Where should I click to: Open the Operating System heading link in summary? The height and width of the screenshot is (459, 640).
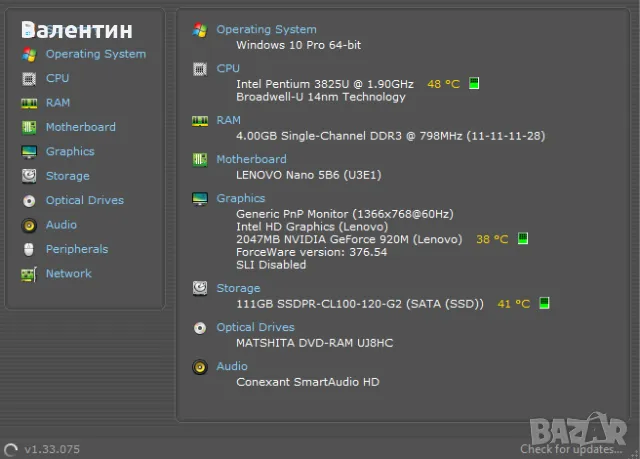tap(266, 30)
